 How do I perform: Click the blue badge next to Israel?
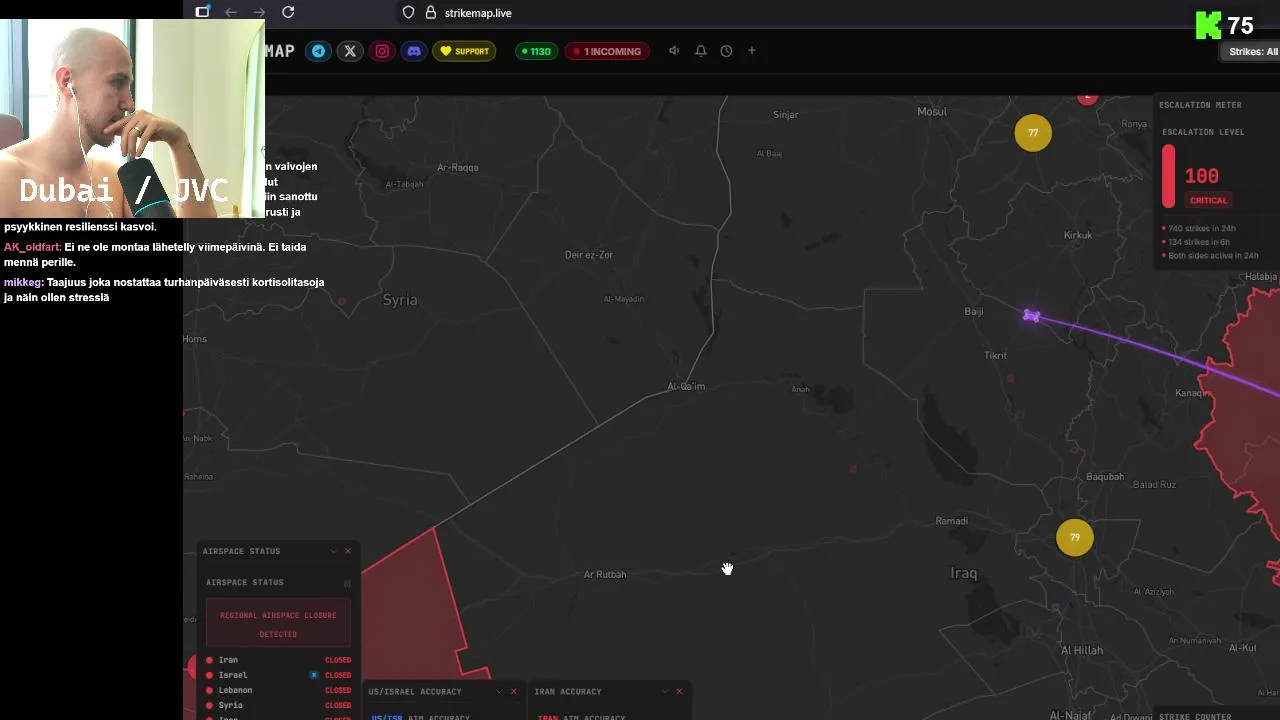point(314,675)
